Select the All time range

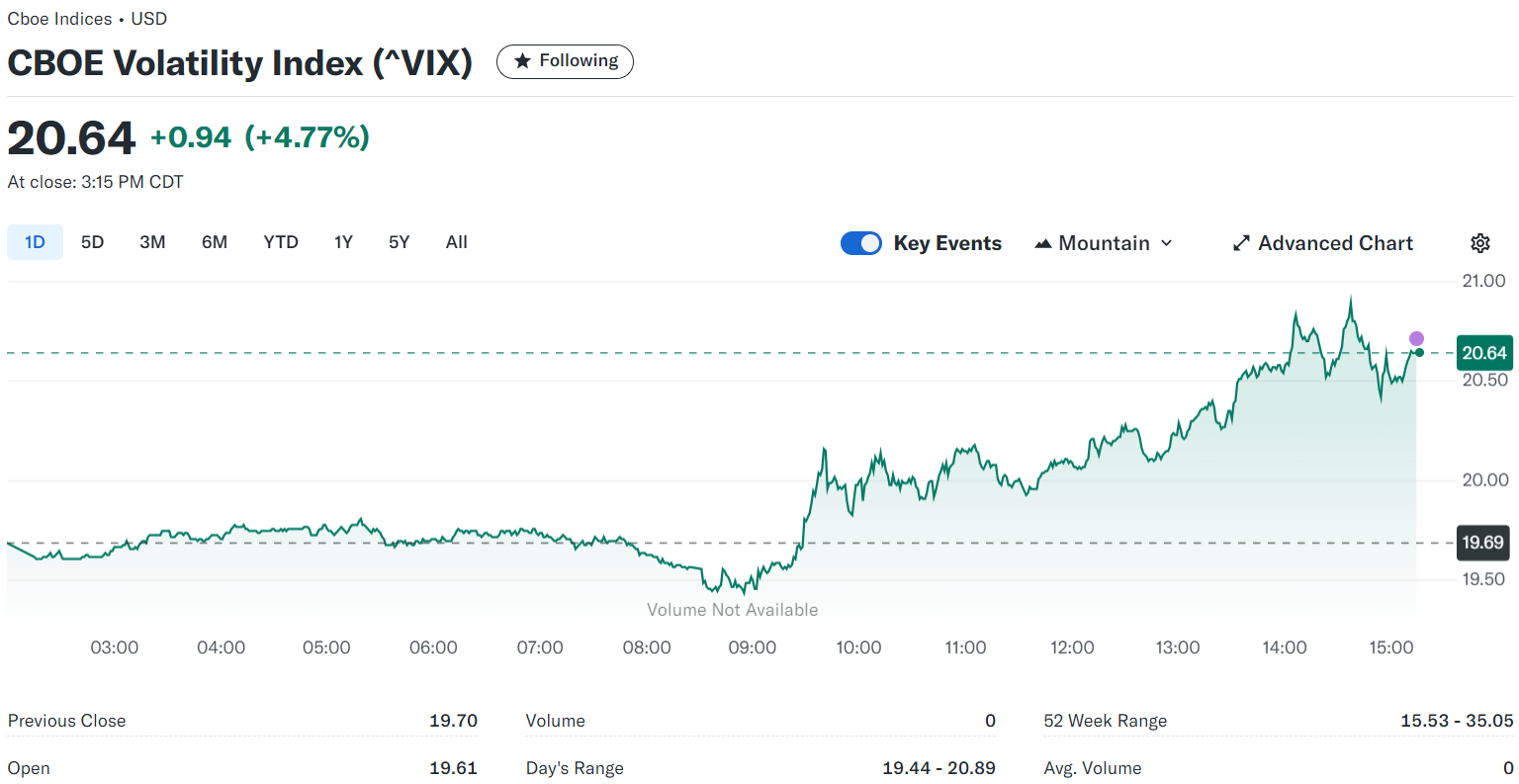(x=456, y=242)
